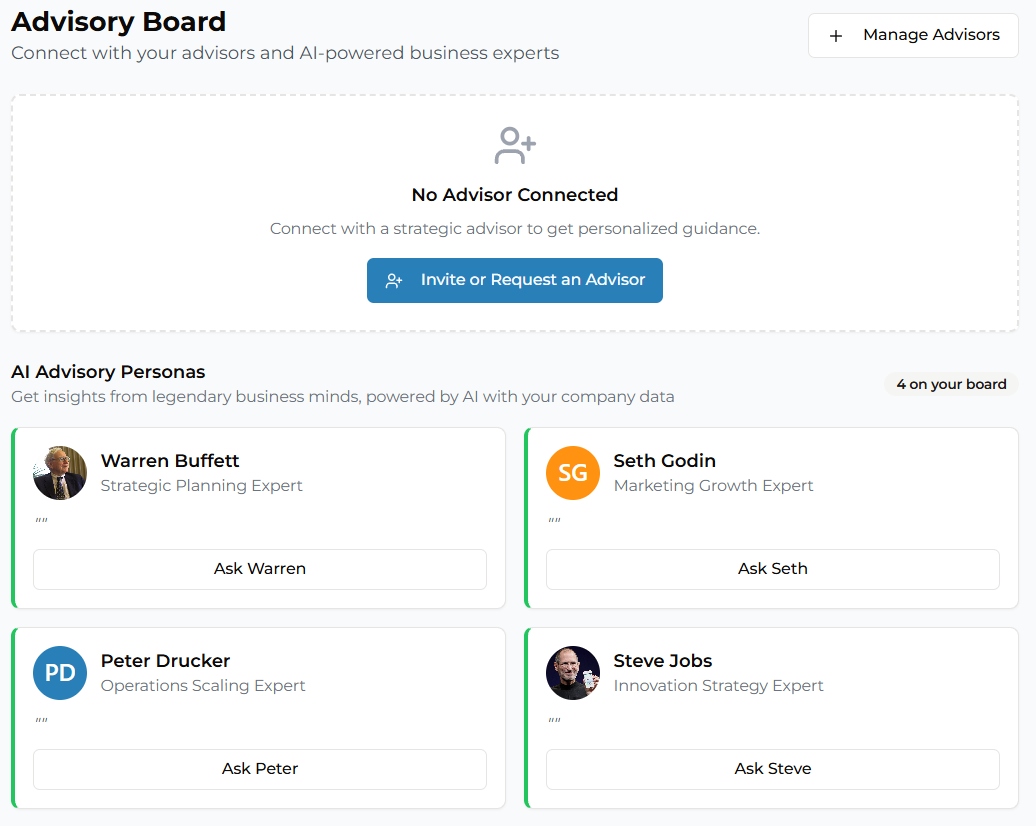The height and width of the screenshot is (826, 1036).
Task: Click the plus icon on Manage Advisors button
Action: point(836,35)
